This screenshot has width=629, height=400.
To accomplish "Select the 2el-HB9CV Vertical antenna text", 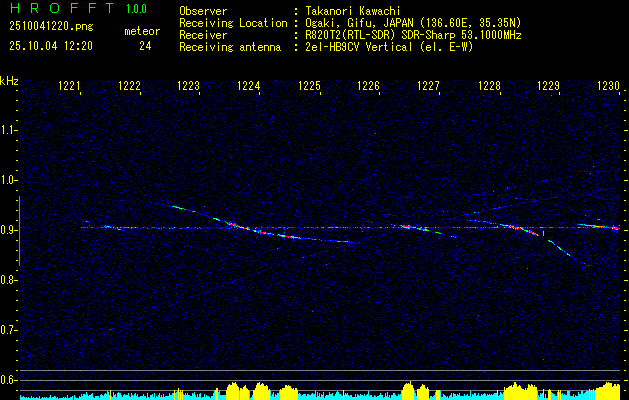I will click(x=389, y=47).
